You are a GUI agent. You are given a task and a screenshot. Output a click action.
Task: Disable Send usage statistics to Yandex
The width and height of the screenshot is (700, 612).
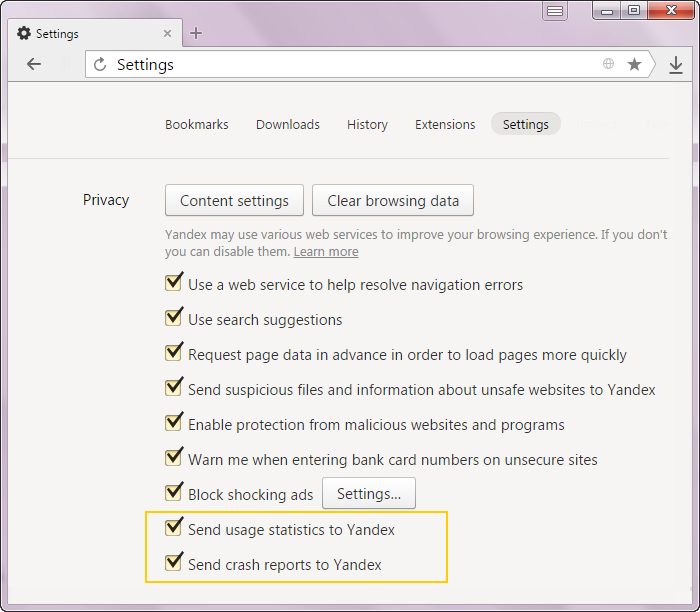pos(173,527)
